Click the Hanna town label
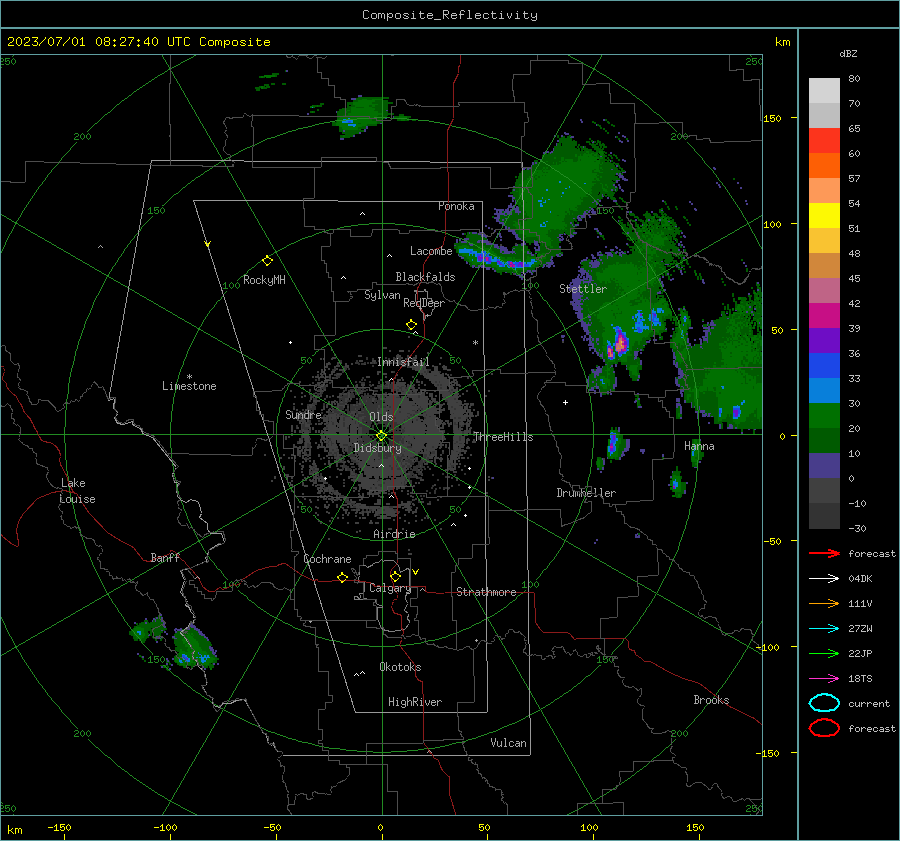This screenshot has width=900, height=841. coord(699,446)
